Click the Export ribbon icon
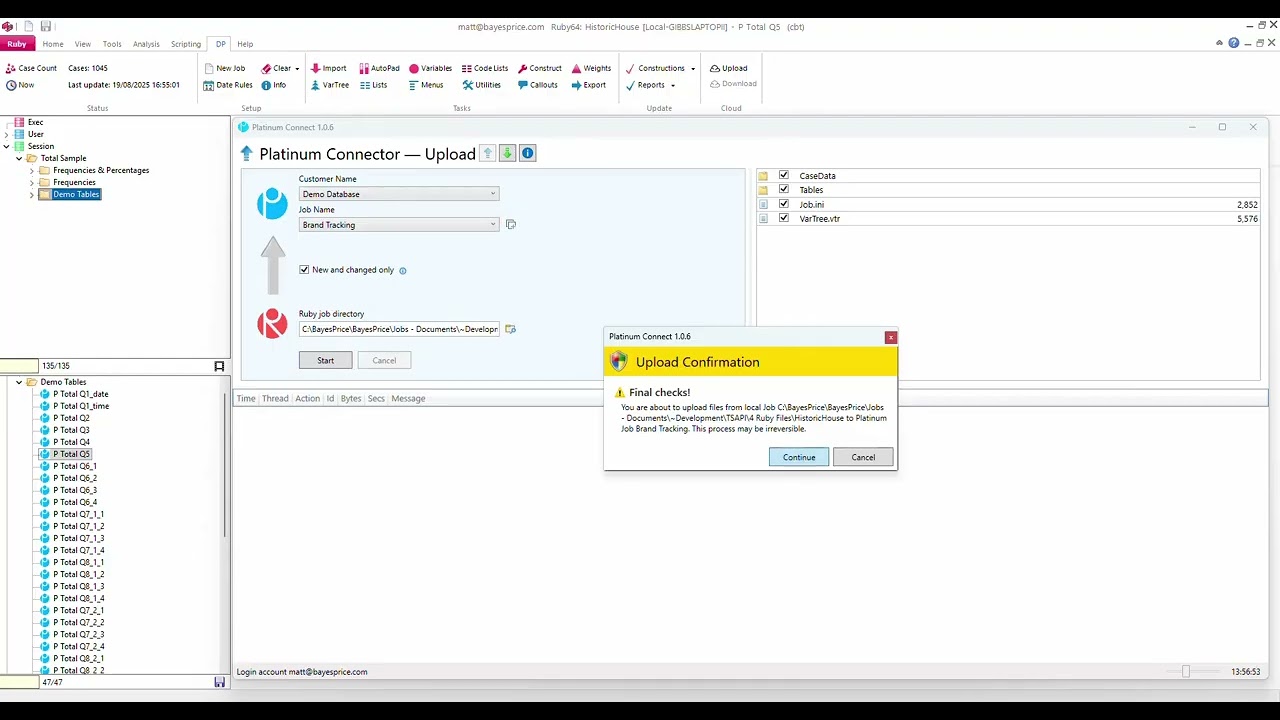1280x720 pixels. [589, 85]
